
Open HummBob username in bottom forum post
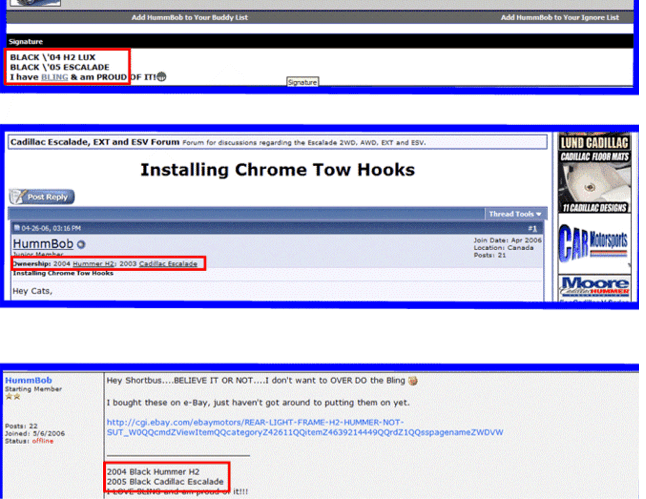pyautogui.click(x=28, y=380)
